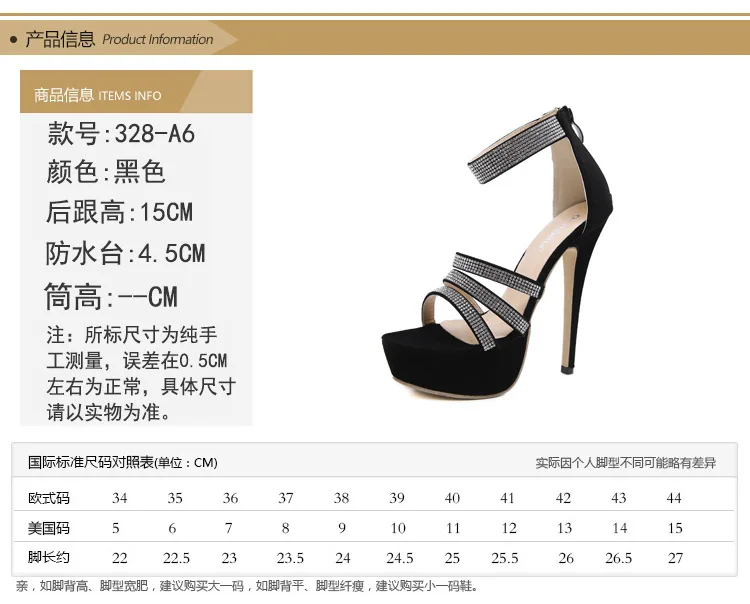Click US size 15 cell
This screenshot has height=604, width=750.
point(675,528)
